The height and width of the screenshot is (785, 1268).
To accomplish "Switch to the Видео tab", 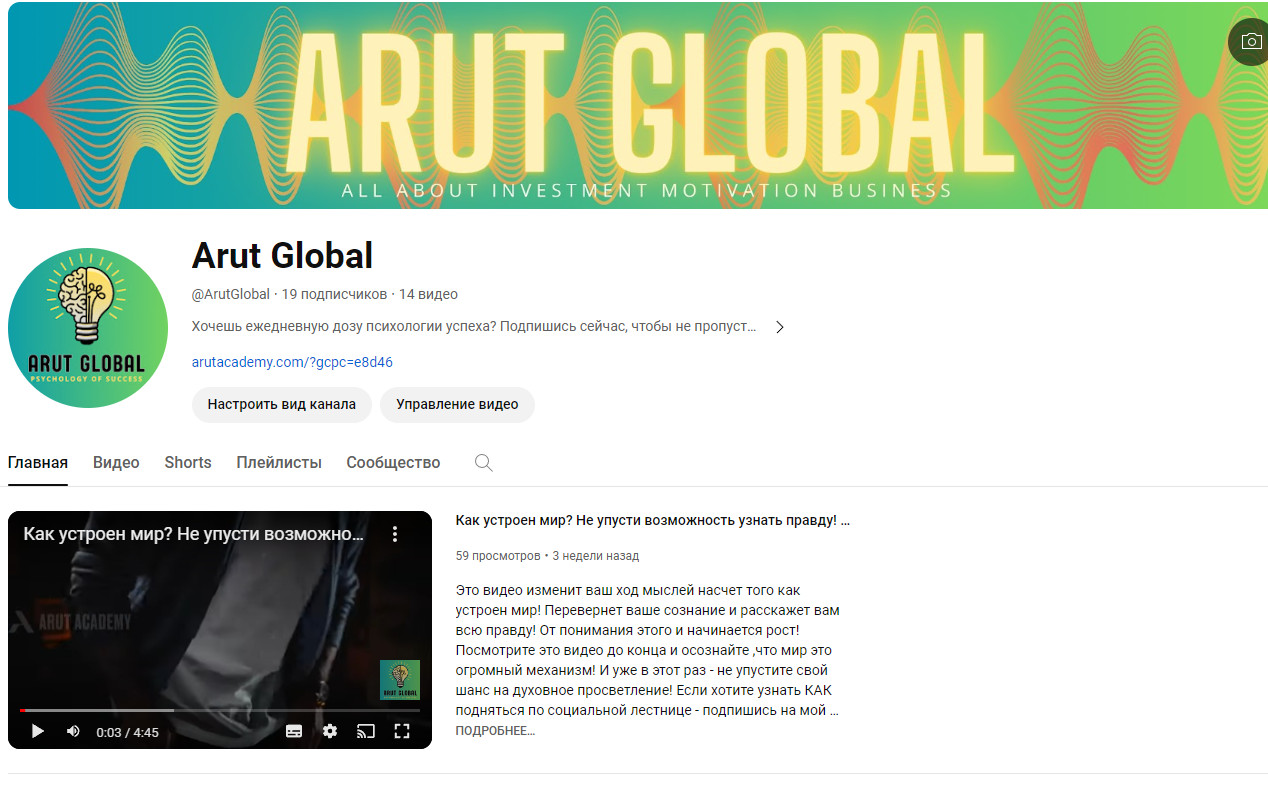I will coord(116,463).
